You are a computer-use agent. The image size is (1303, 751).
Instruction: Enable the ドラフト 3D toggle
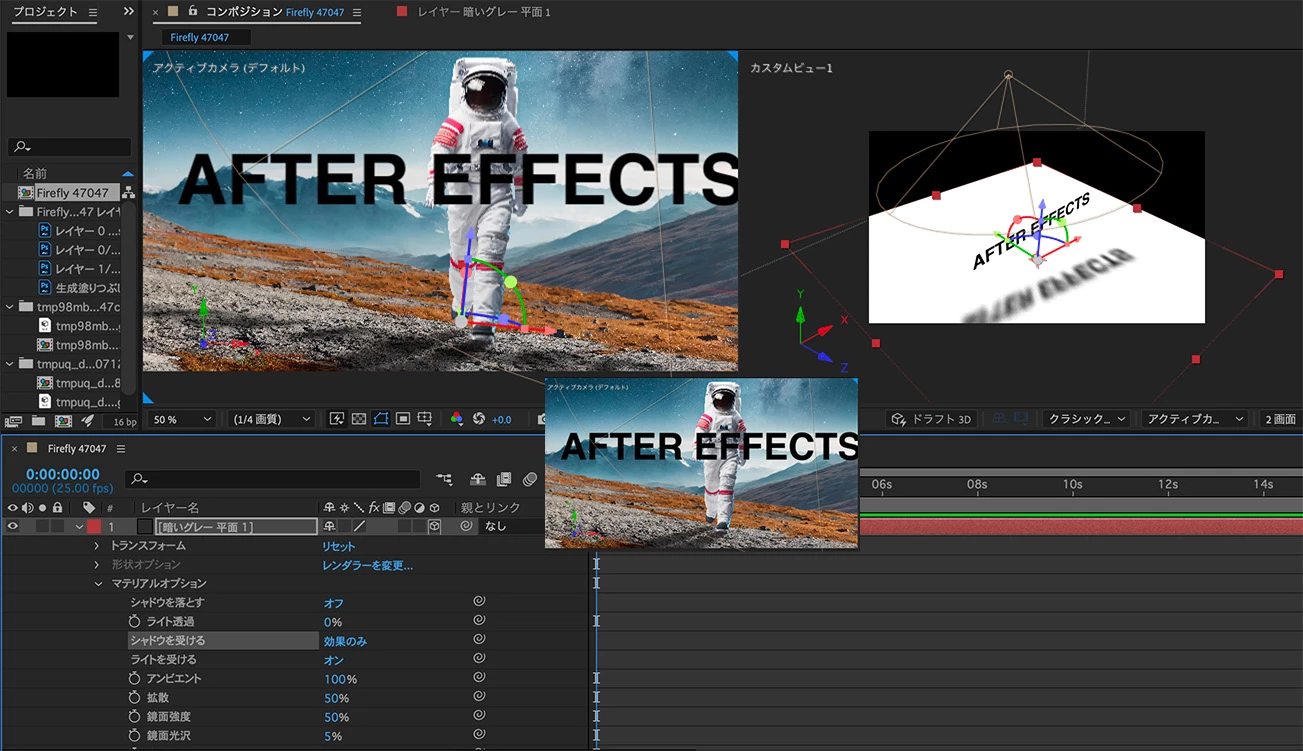tap(931, 419)
